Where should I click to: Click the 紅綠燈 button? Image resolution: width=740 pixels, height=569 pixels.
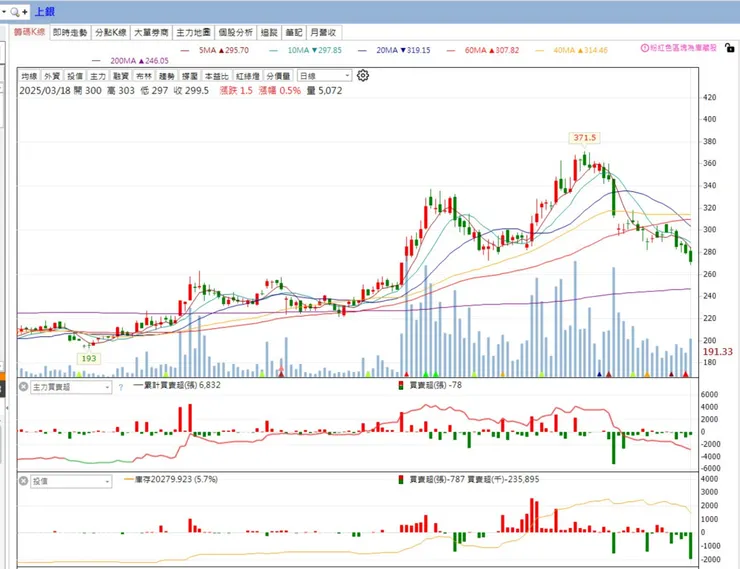[248, 76]
